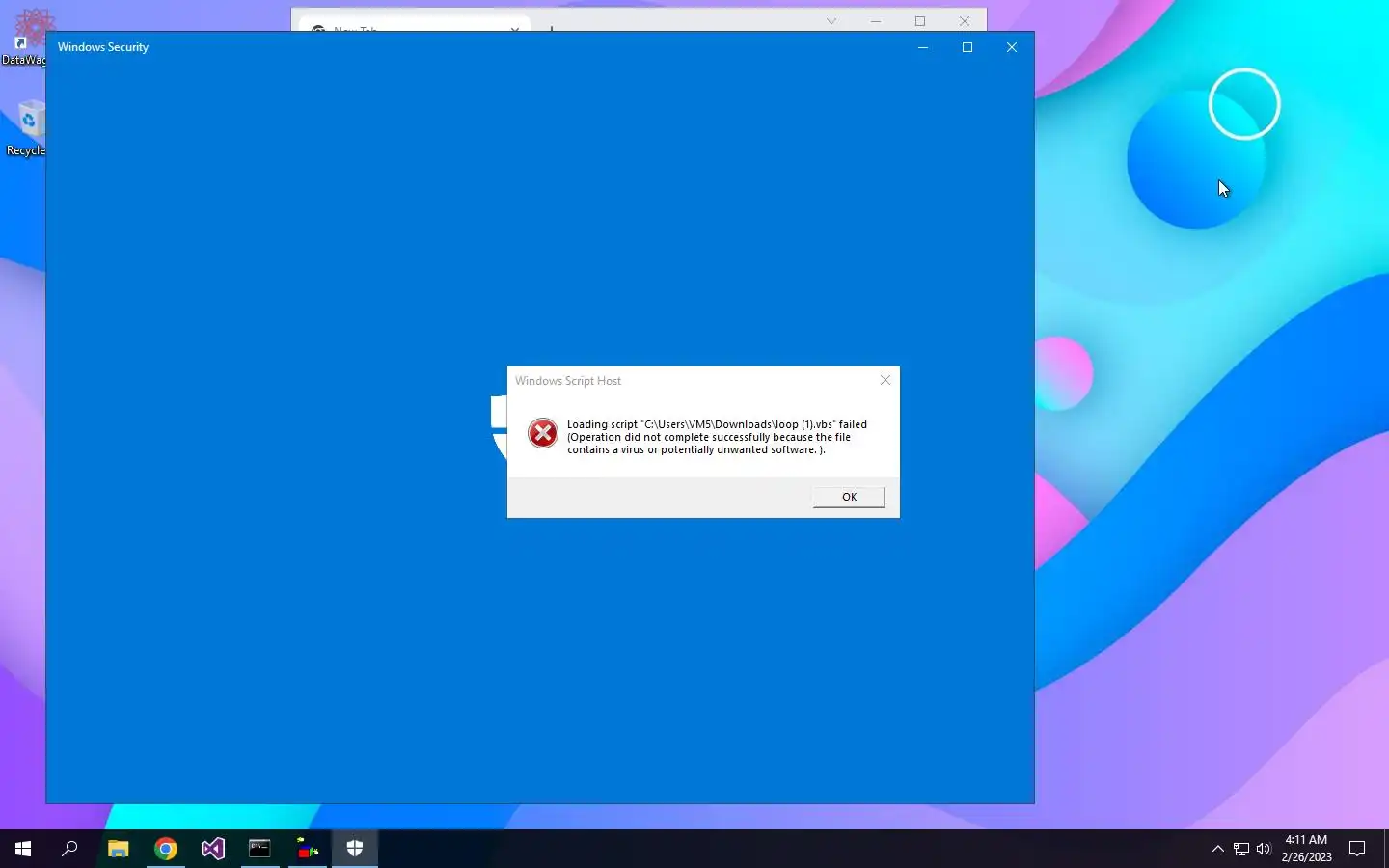This screenshot has width=1389, height=868.
Task: Switch to Google Chrome on the taskbar
Action: pyautogui.click(x=166, y=849)
